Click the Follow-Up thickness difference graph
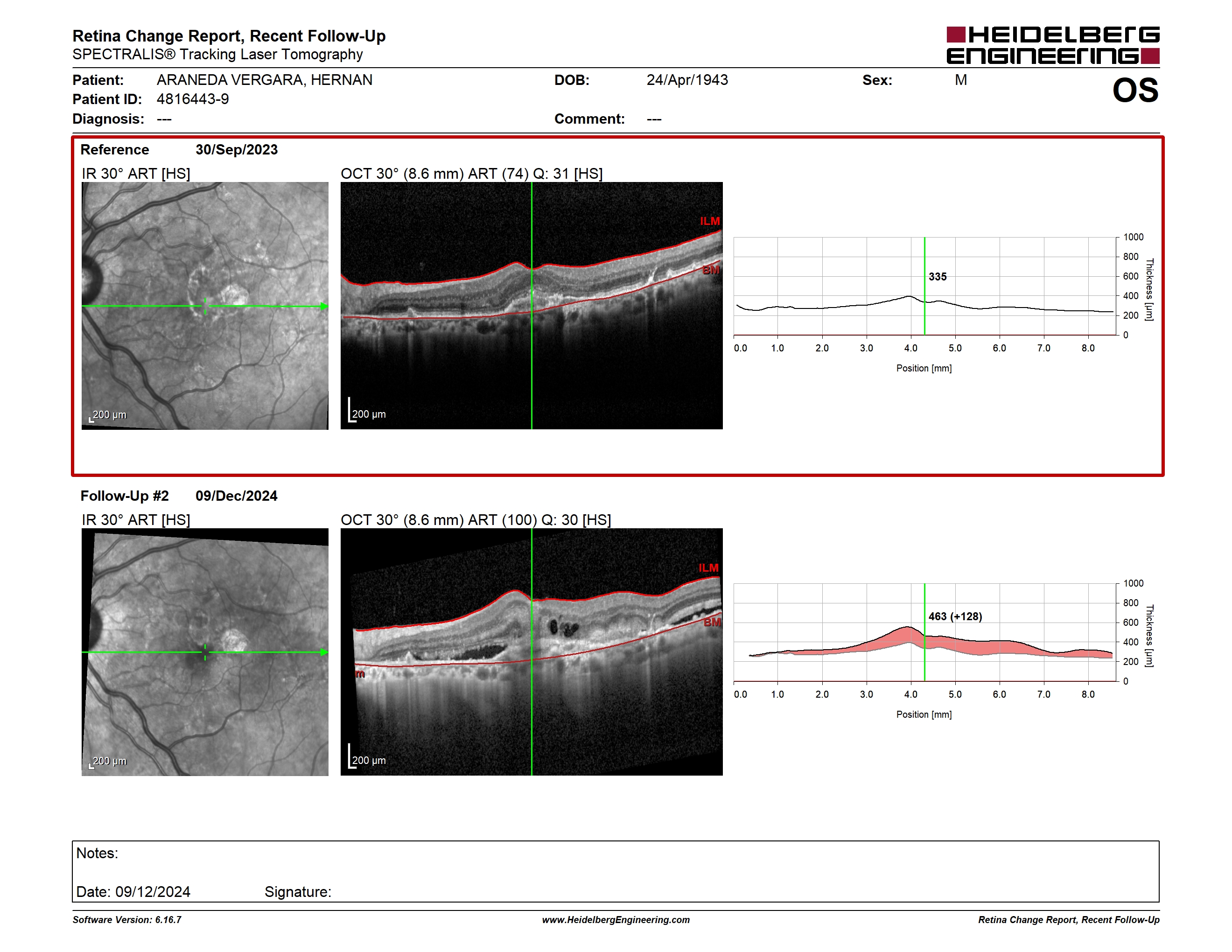 (925, 632)
